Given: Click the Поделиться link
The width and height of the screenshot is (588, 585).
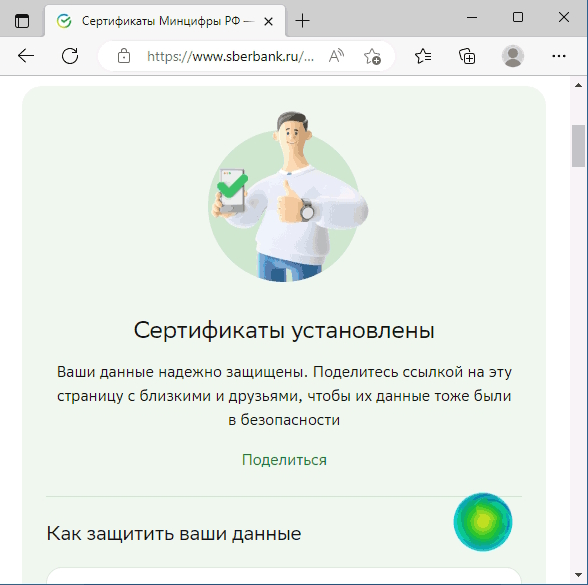Looking at the screenshot, I should click(284, 460).
